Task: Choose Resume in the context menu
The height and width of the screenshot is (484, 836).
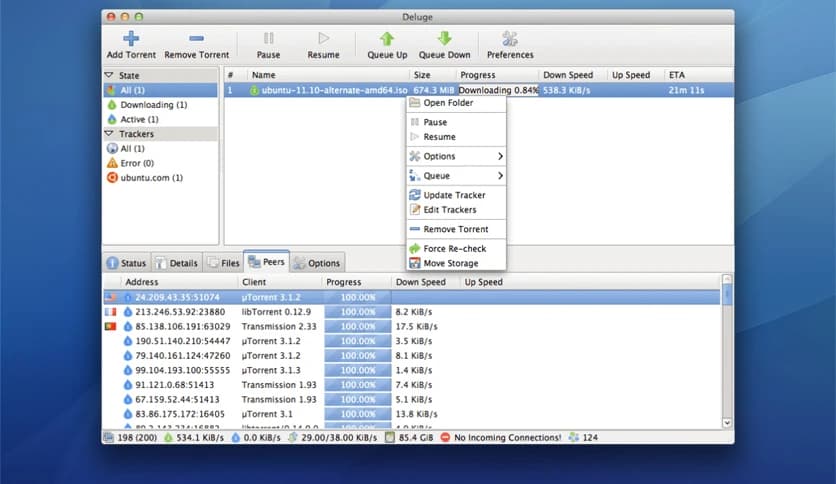Action: (x=456, y=137)
